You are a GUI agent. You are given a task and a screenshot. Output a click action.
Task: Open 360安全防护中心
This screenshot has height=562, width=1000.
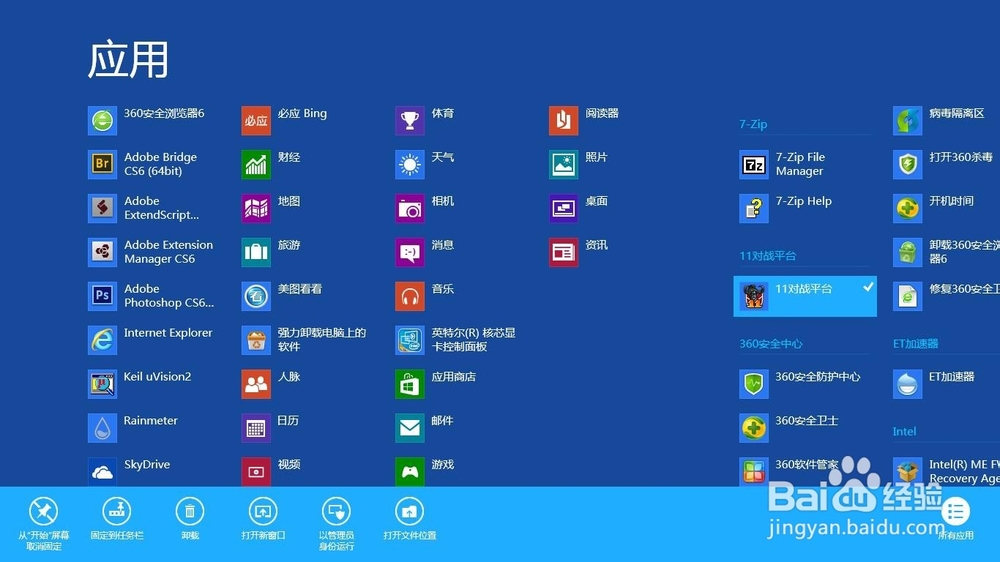(x=754, y=384)
